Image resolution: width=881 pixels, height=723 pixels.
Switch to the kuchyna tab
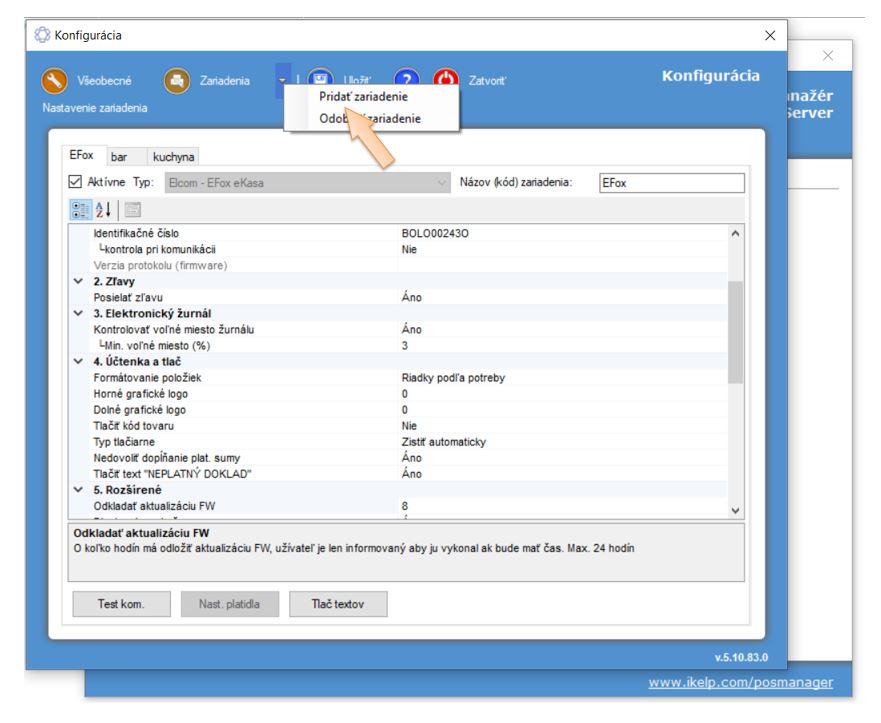pyautogui.click(x=174, y=157)
